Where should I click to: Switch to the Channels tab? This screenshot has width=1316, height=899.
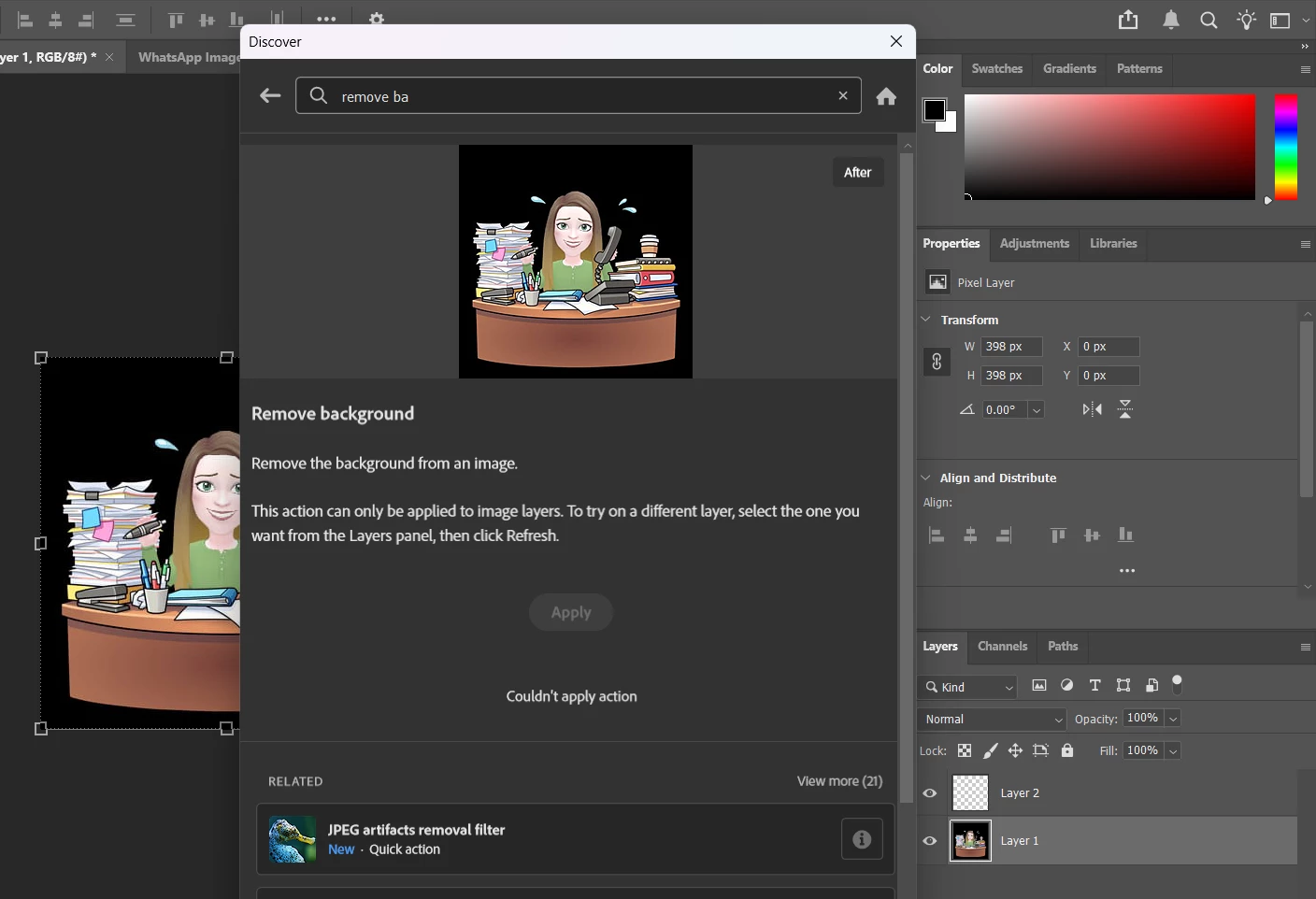(x=1002, y=647)
